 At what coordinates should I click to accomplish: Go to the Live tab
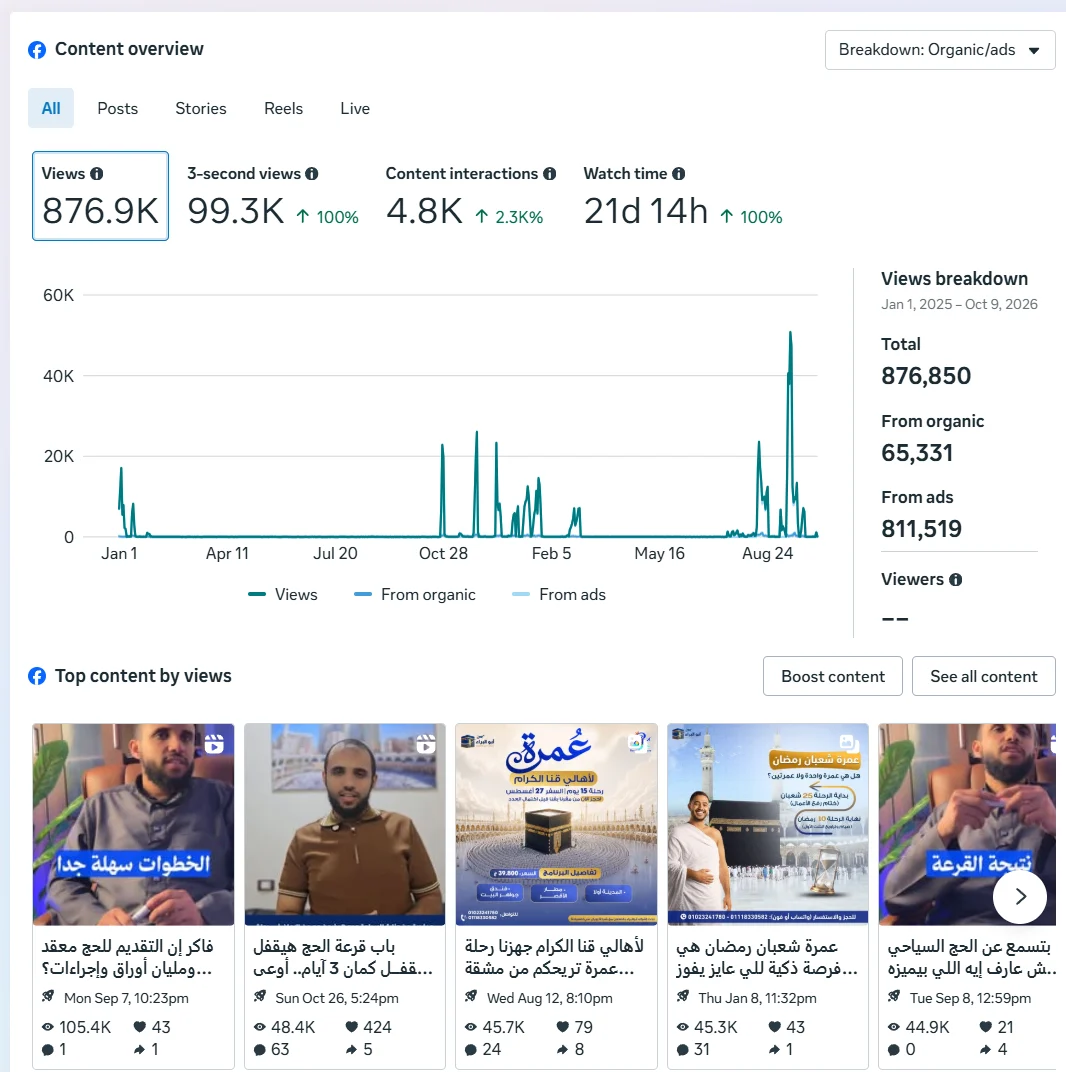[355, 108]
